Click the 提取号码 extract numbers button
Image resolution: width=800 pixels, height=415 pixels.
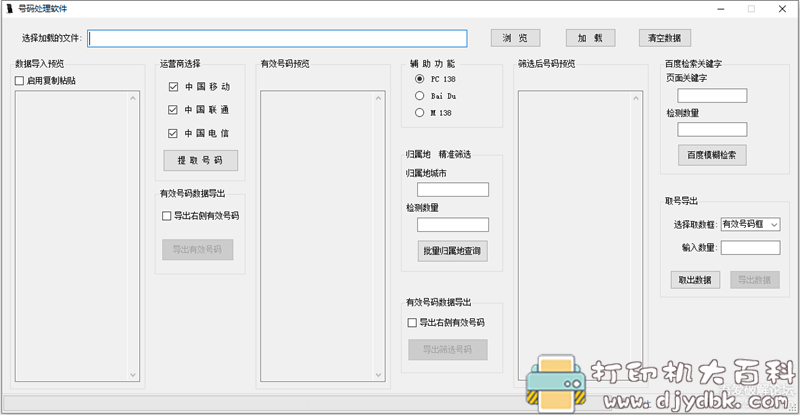(201, 160)
